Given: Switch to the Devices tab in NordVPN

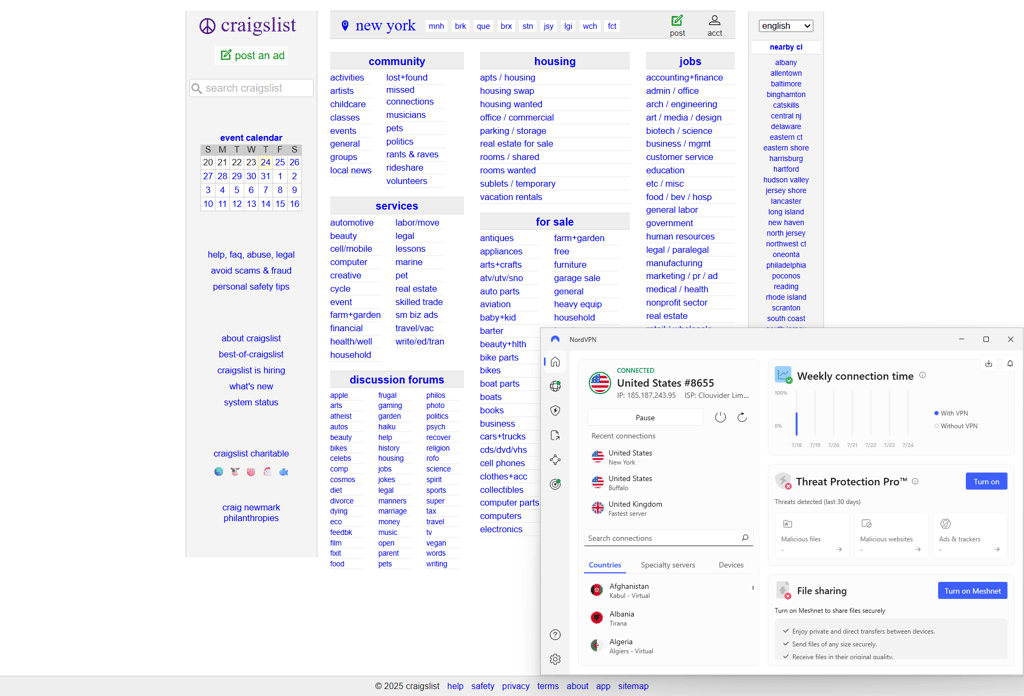Looking at the screenshot, I should pos(731,565).
